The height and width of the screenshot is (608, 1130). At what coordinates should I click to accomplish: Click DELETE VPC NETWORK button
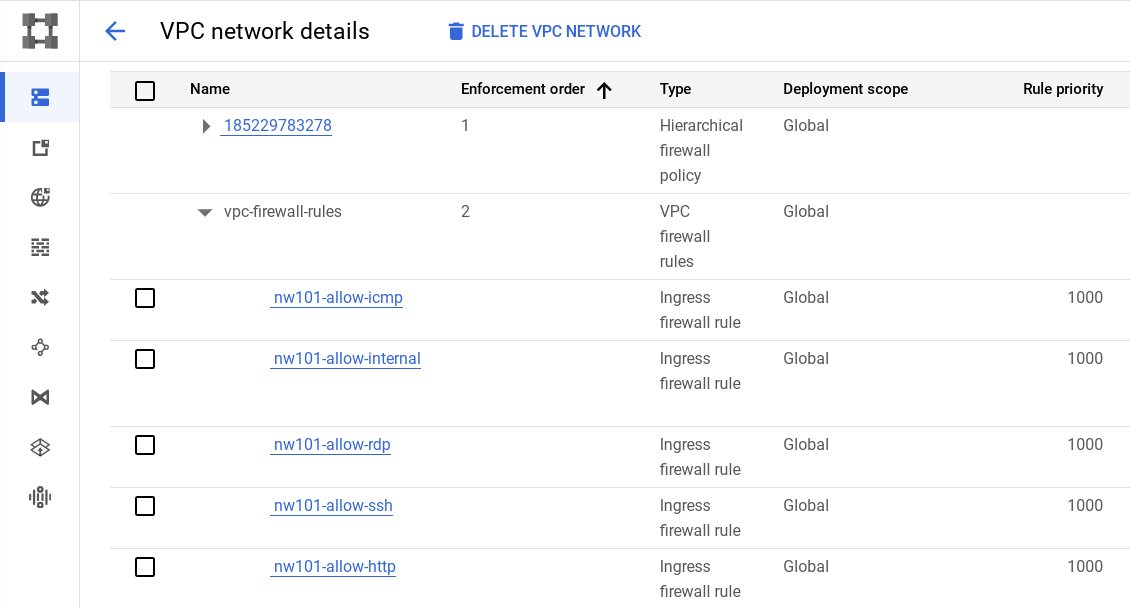(x=544, y=31)
